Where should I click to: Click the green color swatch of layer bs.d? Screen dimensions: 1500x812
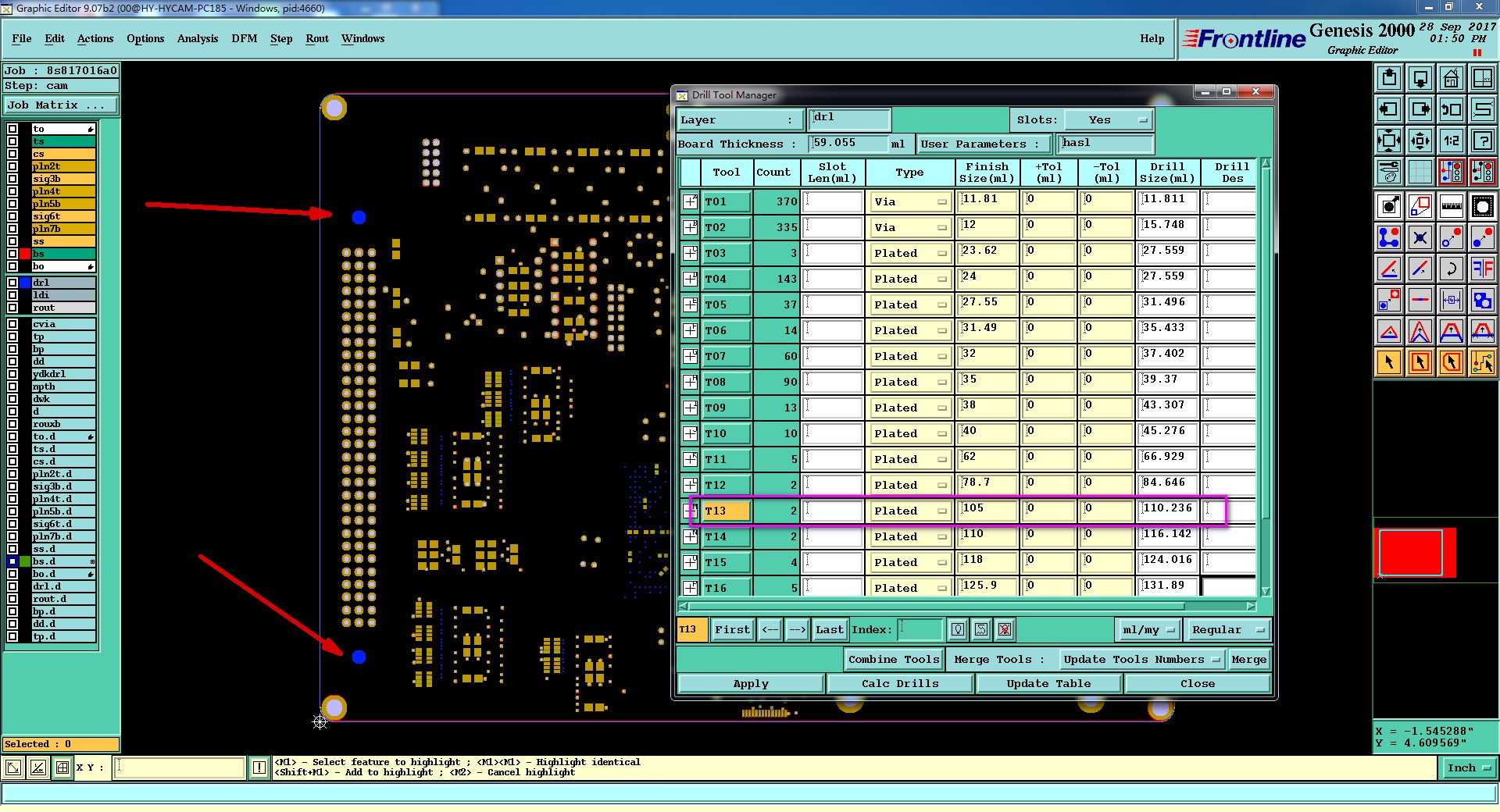click(x=25, y=561)
